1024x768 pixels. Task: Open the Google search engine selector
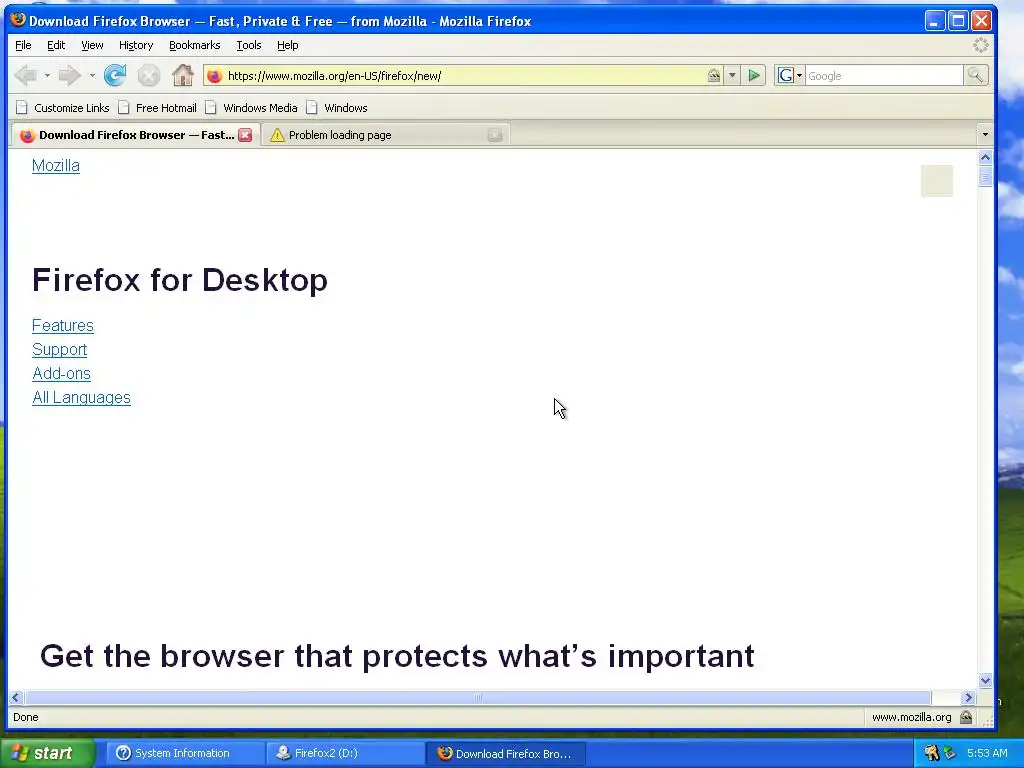790,76
